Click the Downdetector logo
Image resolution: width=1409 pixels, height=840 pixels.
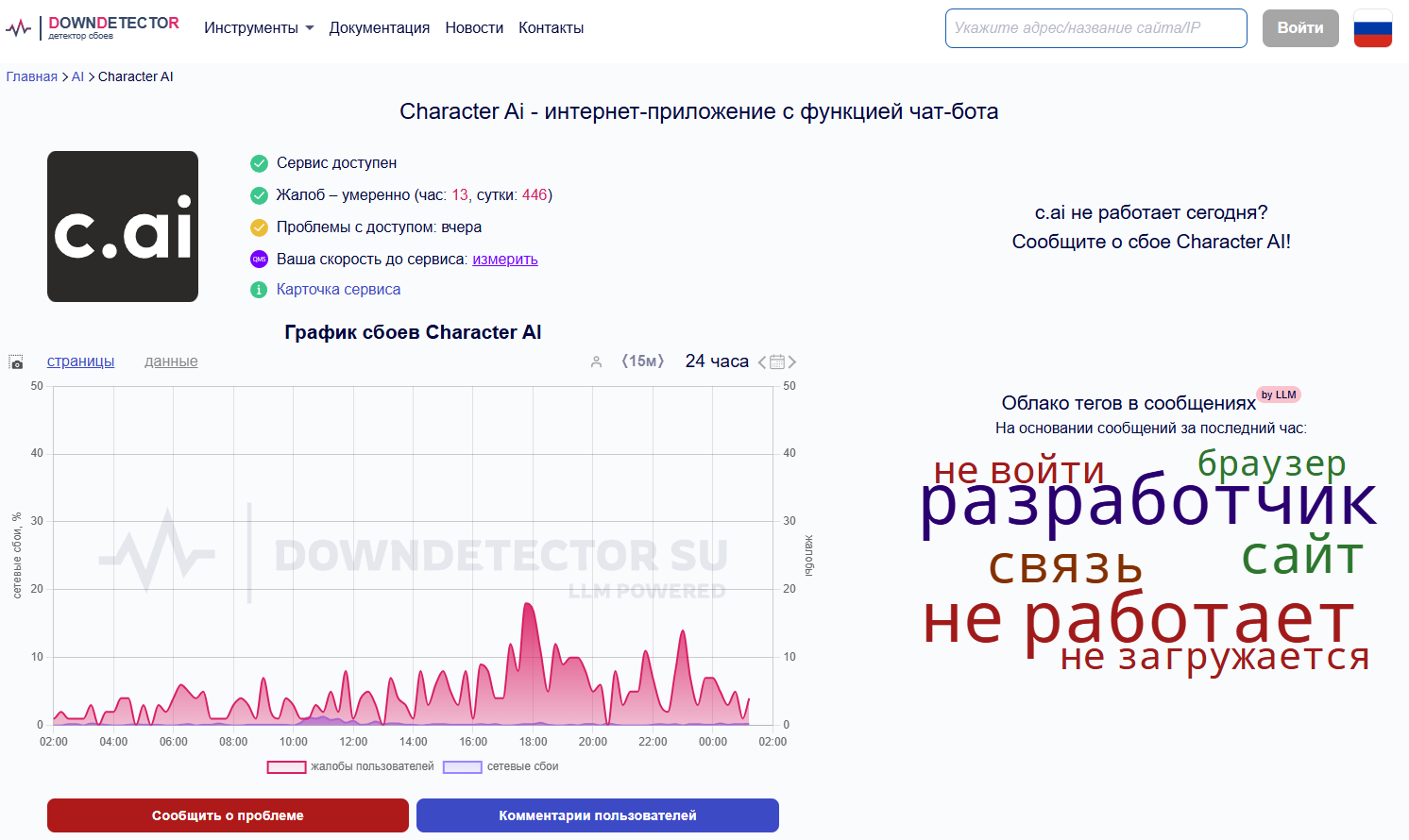tap(92, 27)
